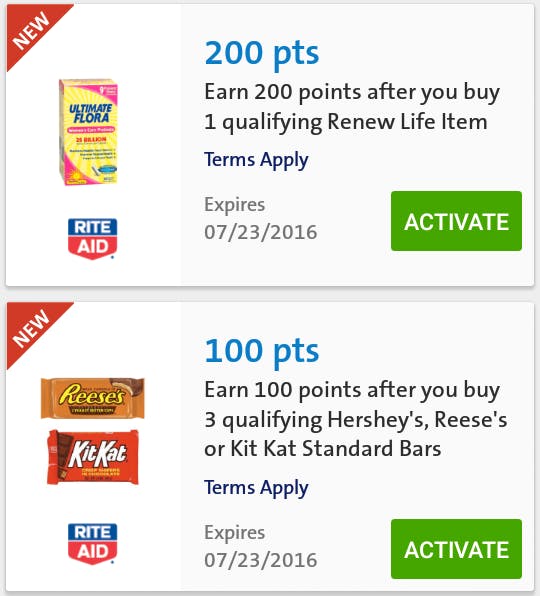The height and width of the screenshot is (596, 540).
Task: Activate the 200 pts Renew Life offer
Action: click(x=456, y=221)
